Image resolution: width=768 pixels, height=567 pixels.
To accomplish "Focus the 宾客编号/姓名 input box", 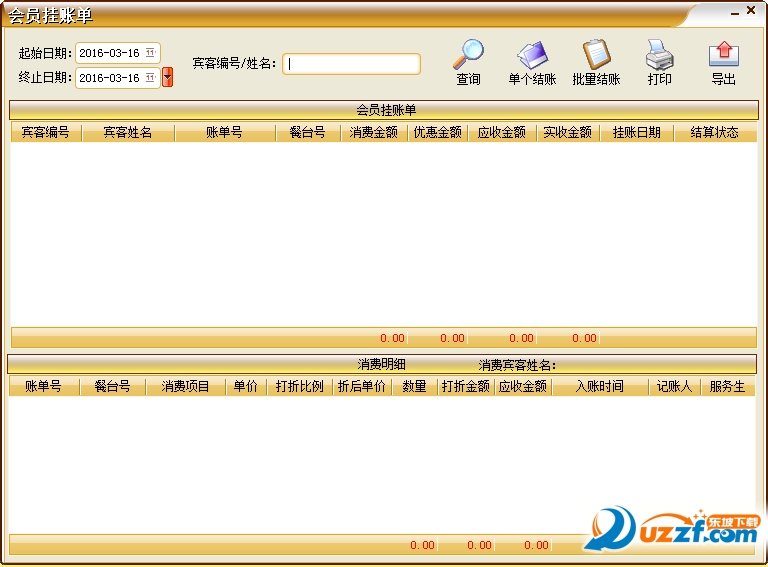I will point(351,64).
